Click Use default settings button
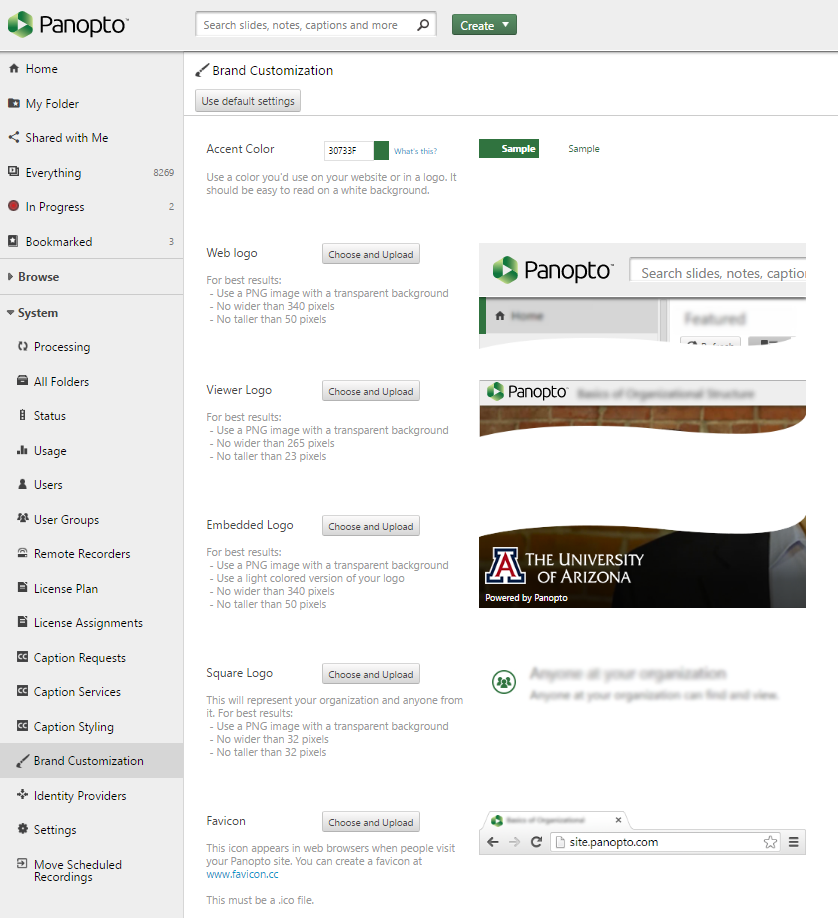 pos(248,101)
